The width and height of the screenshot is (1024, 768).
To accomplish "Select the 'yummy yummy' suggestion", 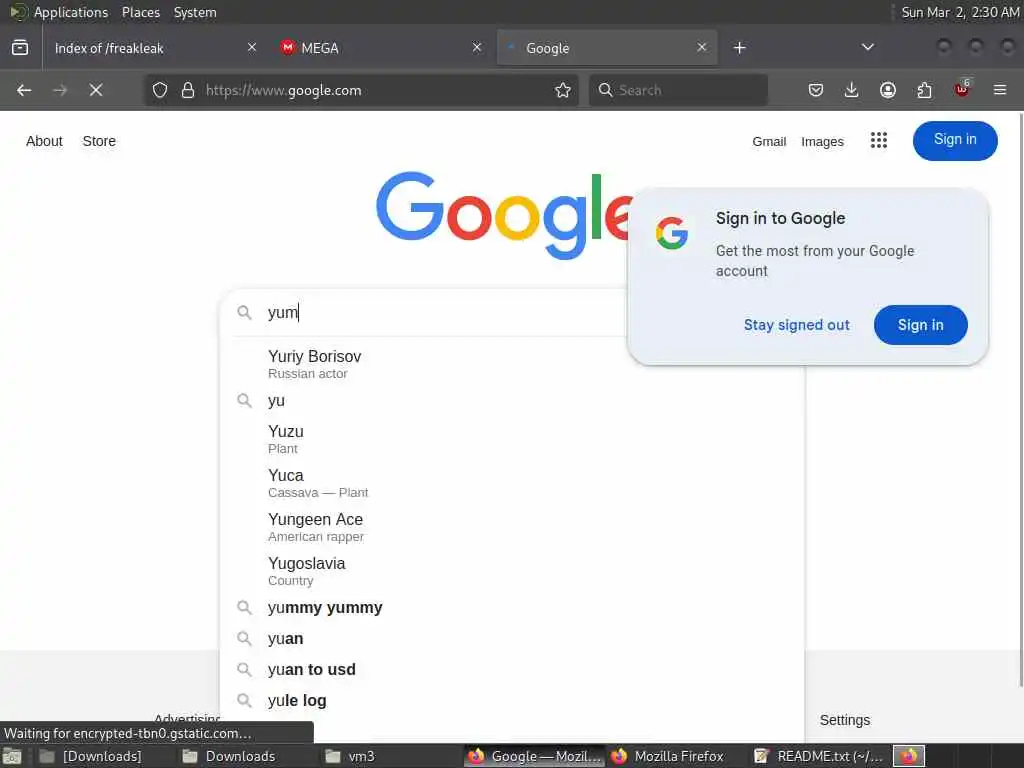I will point(512,607).
